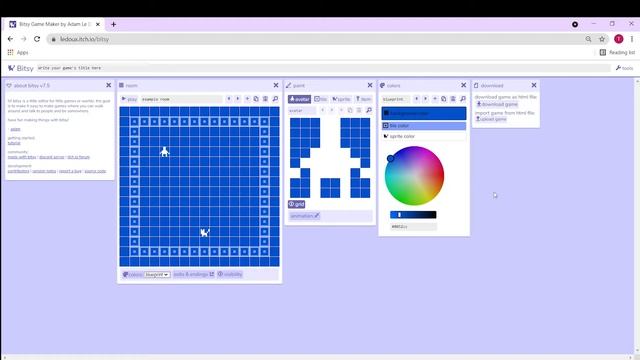Screen dimensions: 640x360
Task: Open the tools menu
Action: tap(624, 68)
